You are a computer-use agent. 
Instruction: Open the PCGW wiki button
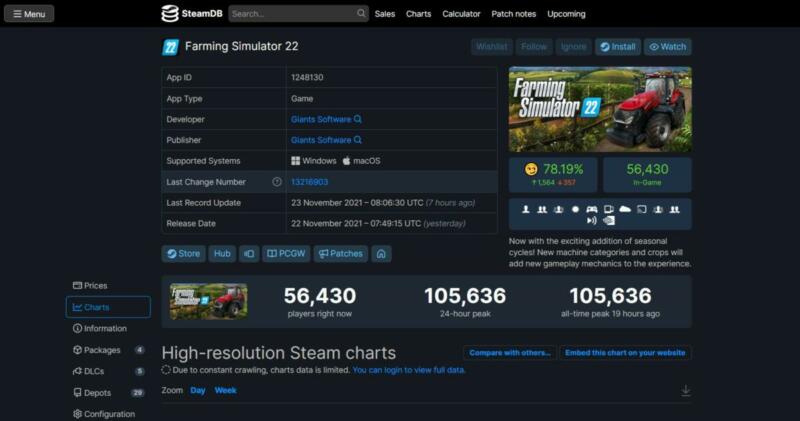tap(286, 254)
